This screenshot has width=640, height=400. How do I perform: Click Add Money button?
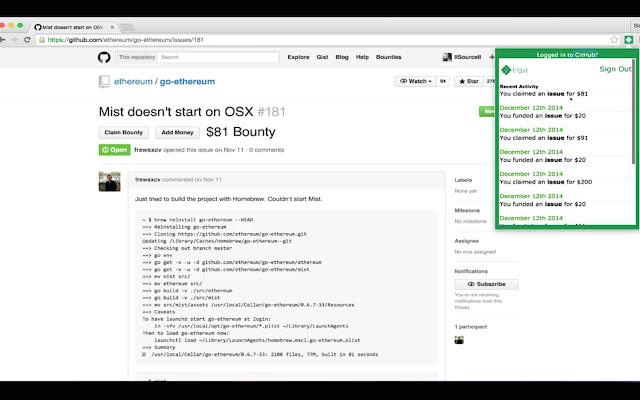click(x=178, y=133)
